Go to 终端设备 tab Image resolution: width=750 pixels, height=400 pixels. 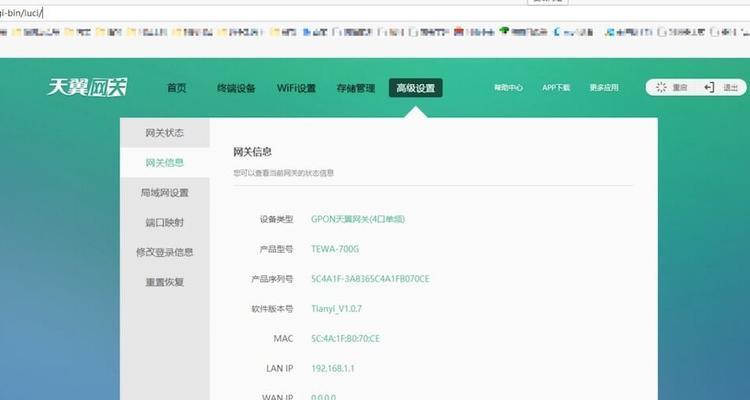coord(236,88)
